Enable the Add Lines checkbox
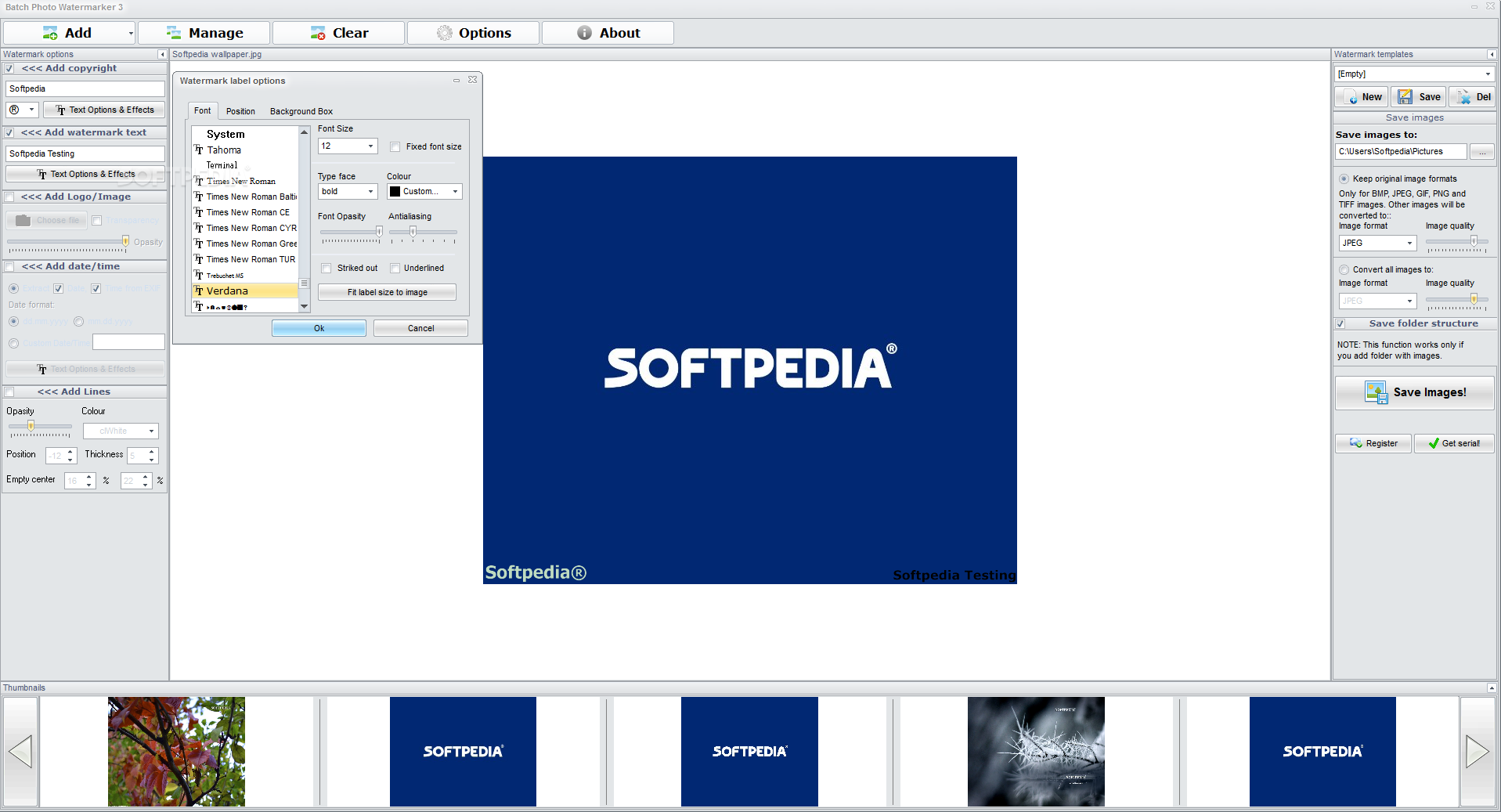Image resolution: width=1501 pixels, height=812 pixels. click(9, 392)
